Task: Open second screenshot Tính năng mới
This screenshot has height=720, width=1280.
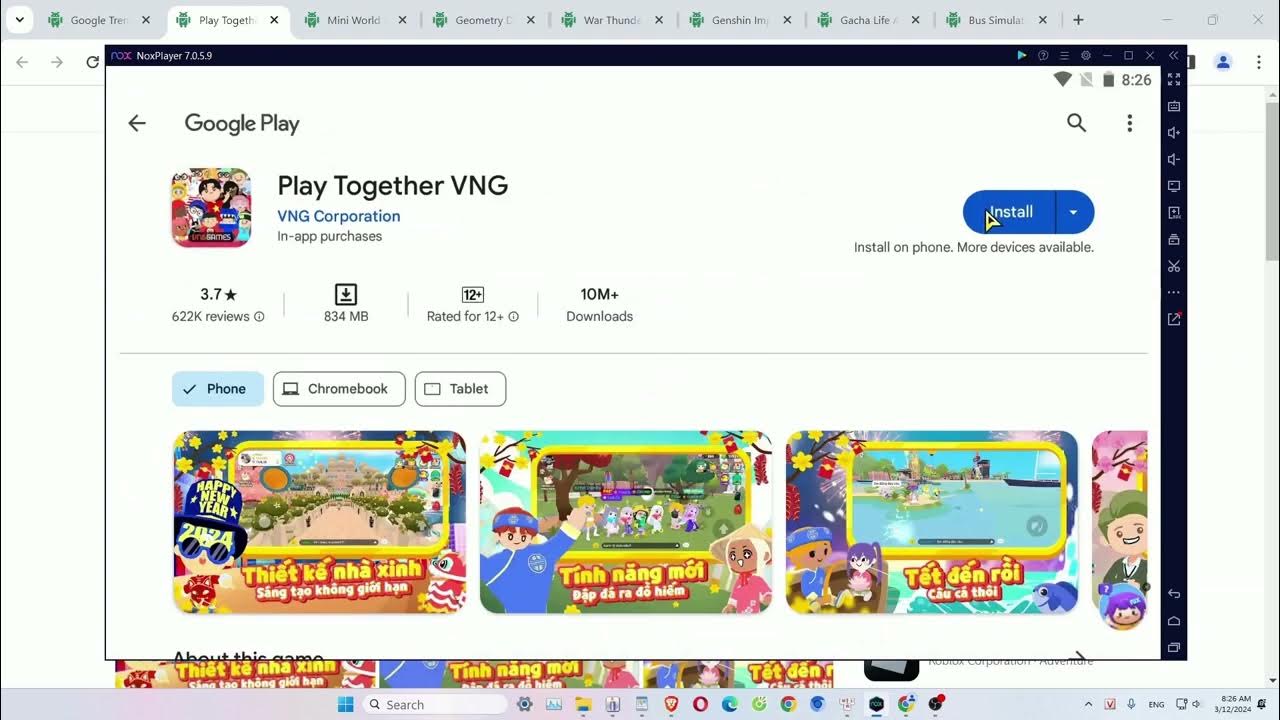Action: [626, 522]
